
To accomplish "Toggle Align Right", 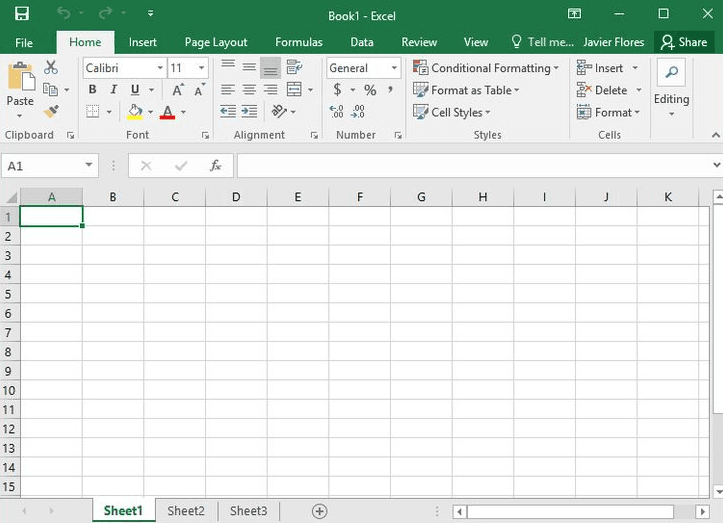I will coord(271,89).
